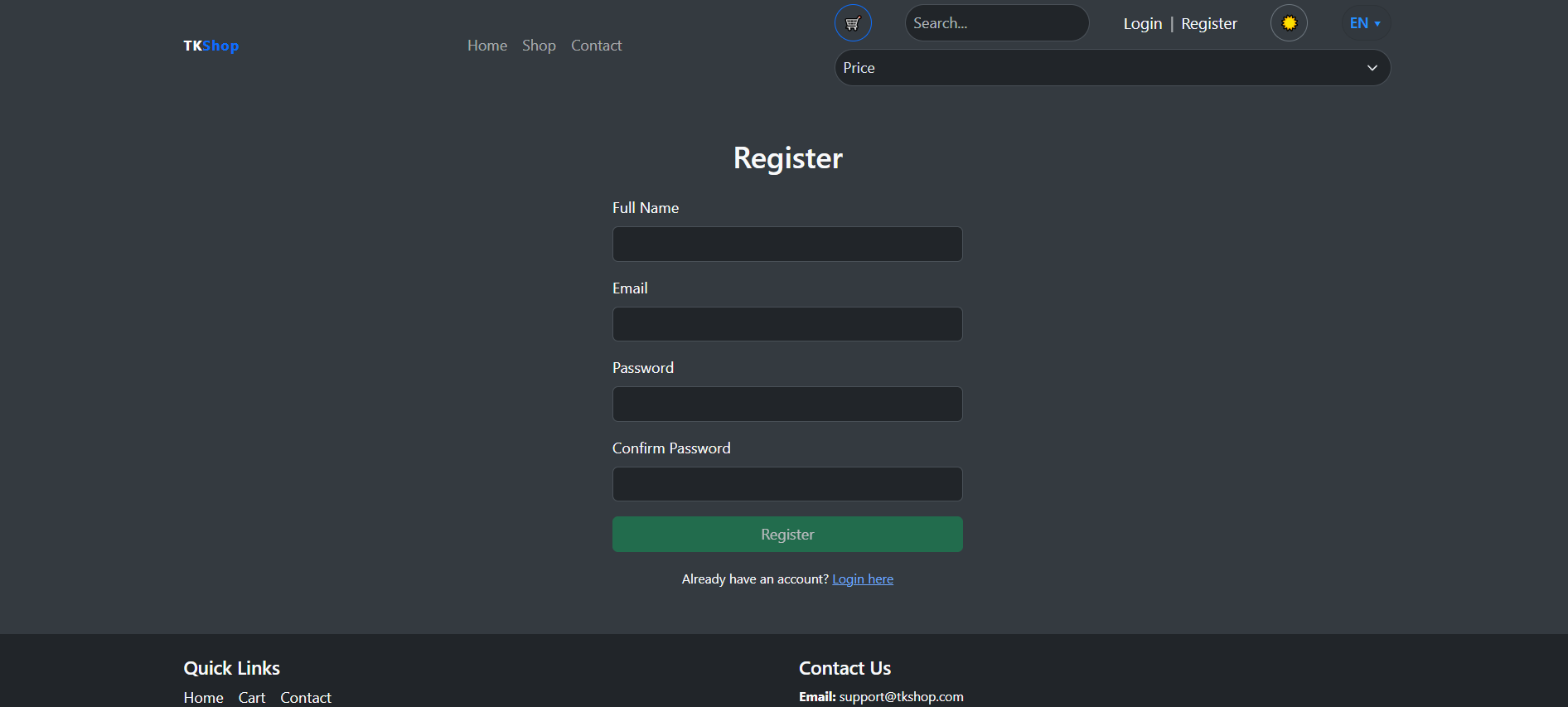Image resolution: width=1568 pixels, height=707 pixels.
Task: Click the Login link in the header
Action: 1142,24
